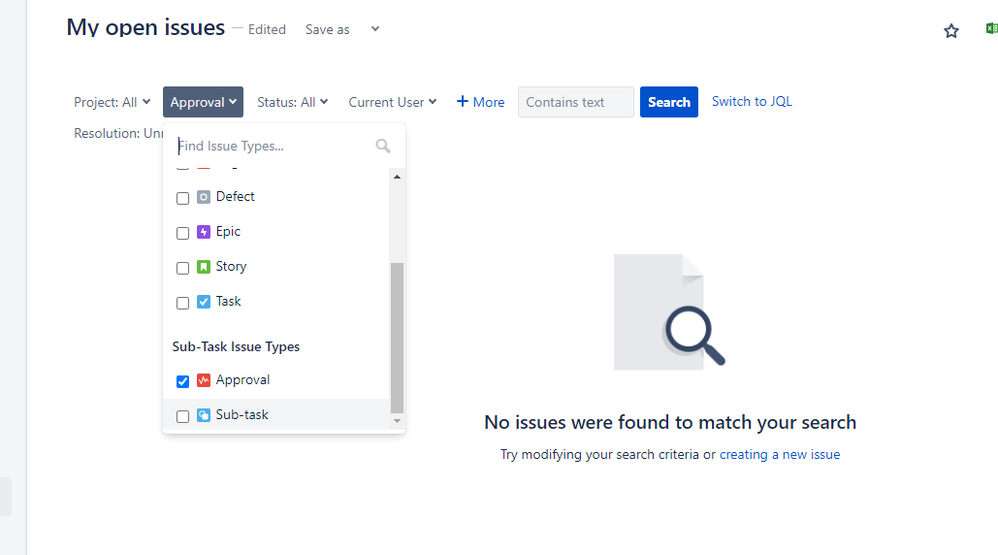Viewport: 998px width, 555px height.
Task: Click the dropdown list scroll up arrow
Action: (397, 176)
